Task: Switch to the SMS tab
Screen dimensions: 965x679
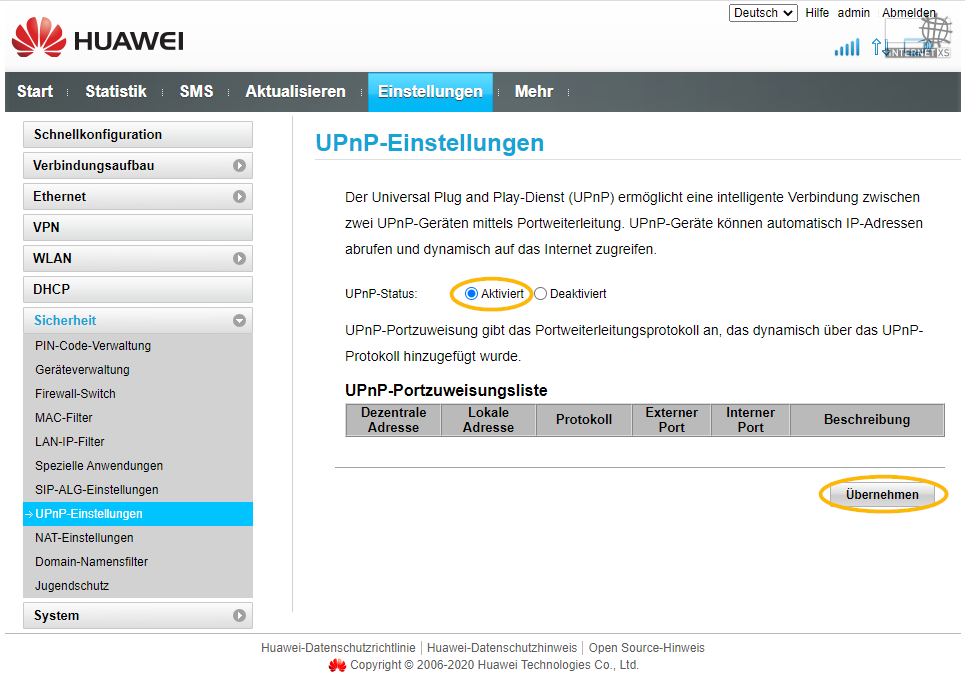Action: (196, 92)
